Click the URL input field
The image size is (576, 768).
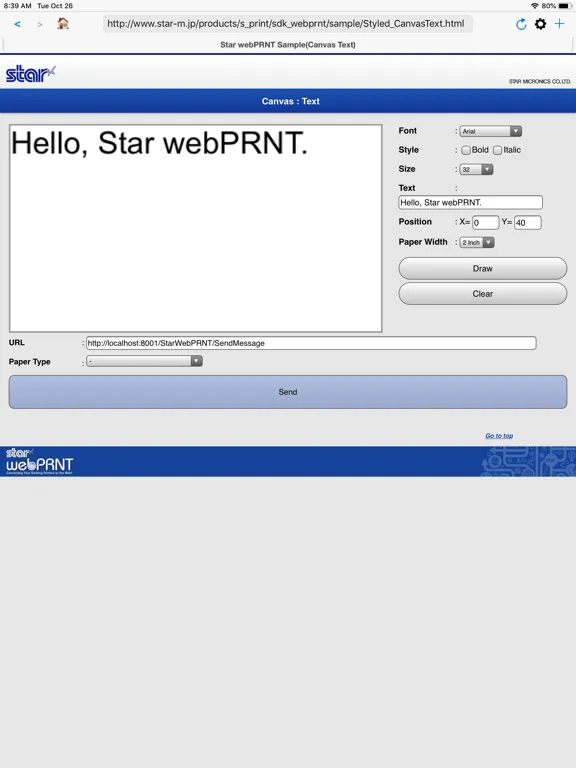pos(311,343)
